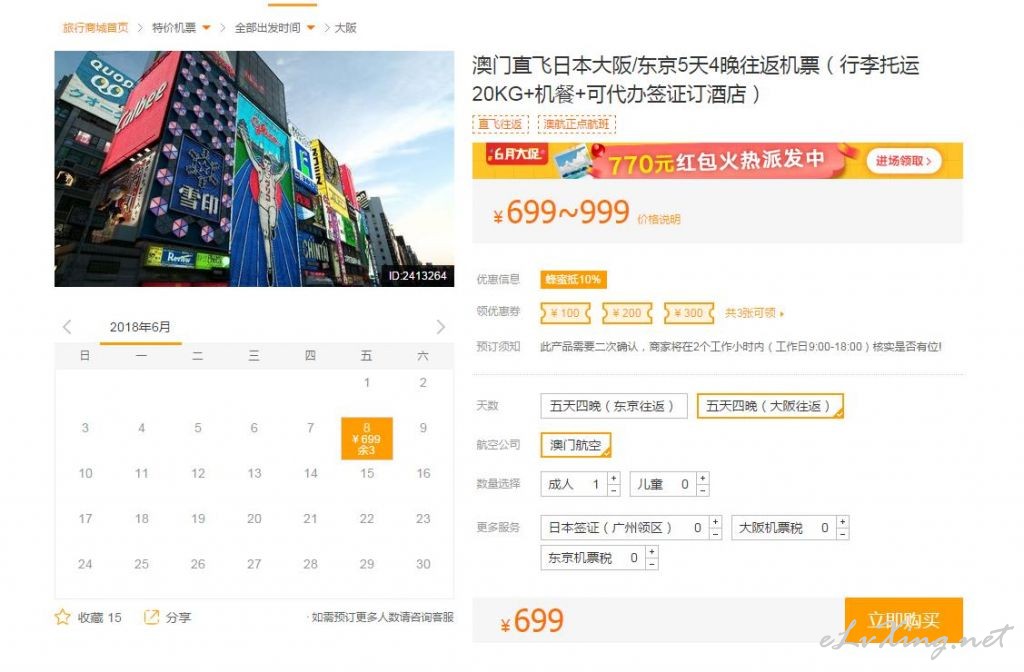Increase adult quantity with plus

pyautogui.click(x=613, y=479)
